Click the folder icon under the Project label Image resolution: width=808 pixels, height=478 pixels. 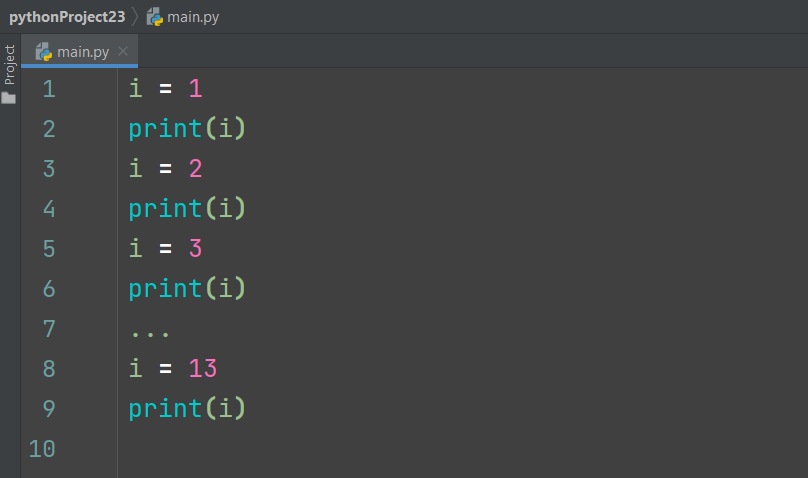coord(9,98)
